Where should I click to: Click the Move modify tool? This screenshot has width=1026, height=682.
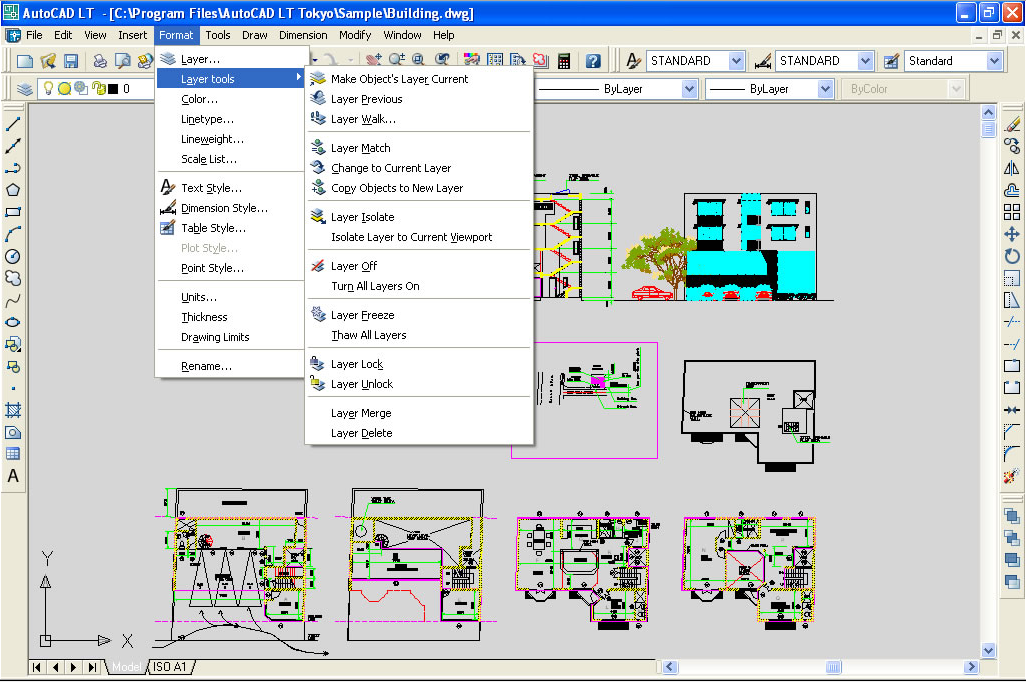(x=1012, y=234)
